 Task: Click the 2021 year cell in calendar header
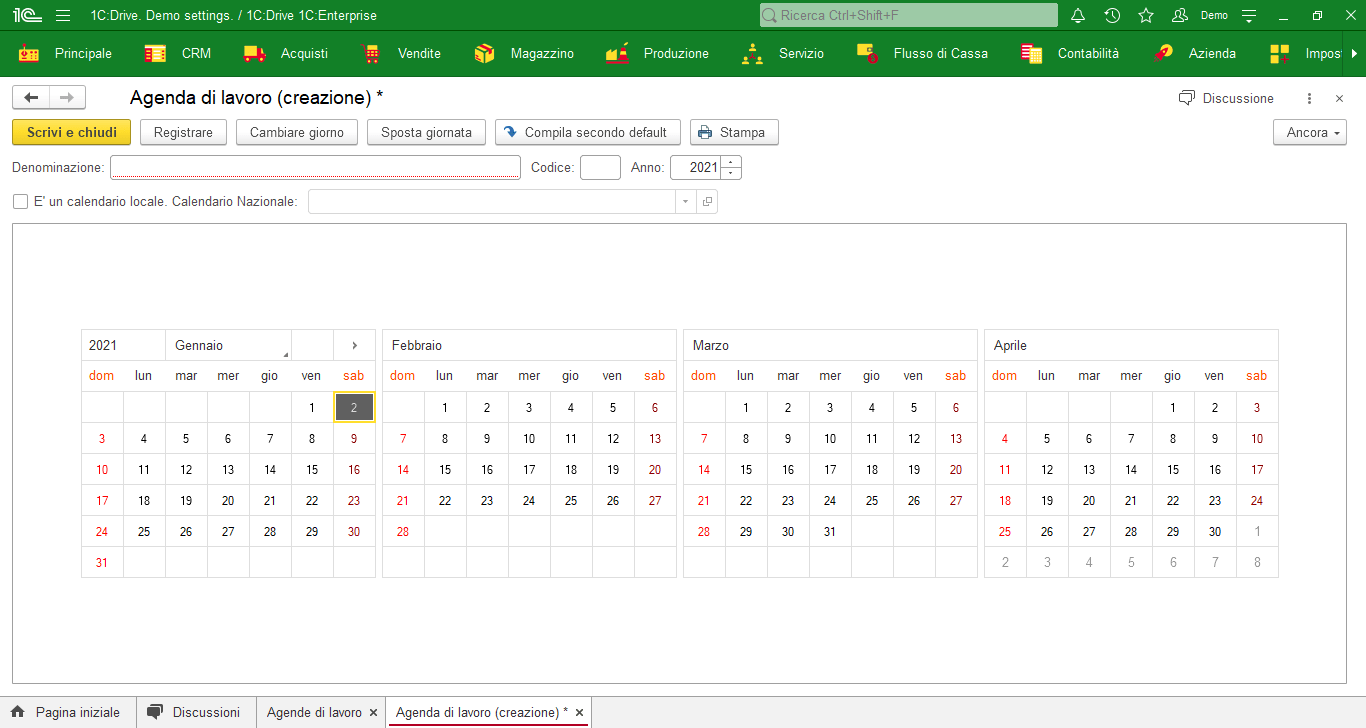coord(124,345)
